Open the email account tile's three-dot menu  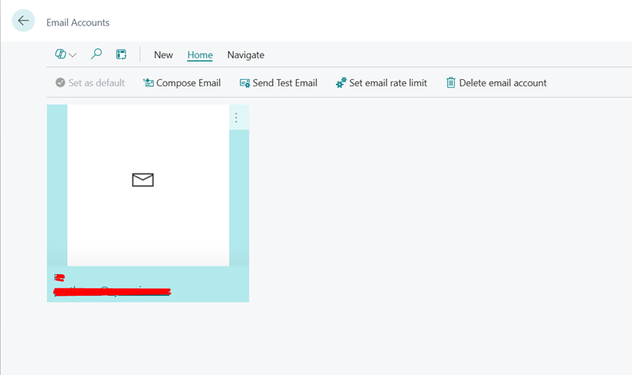click(x=237, y=118)
